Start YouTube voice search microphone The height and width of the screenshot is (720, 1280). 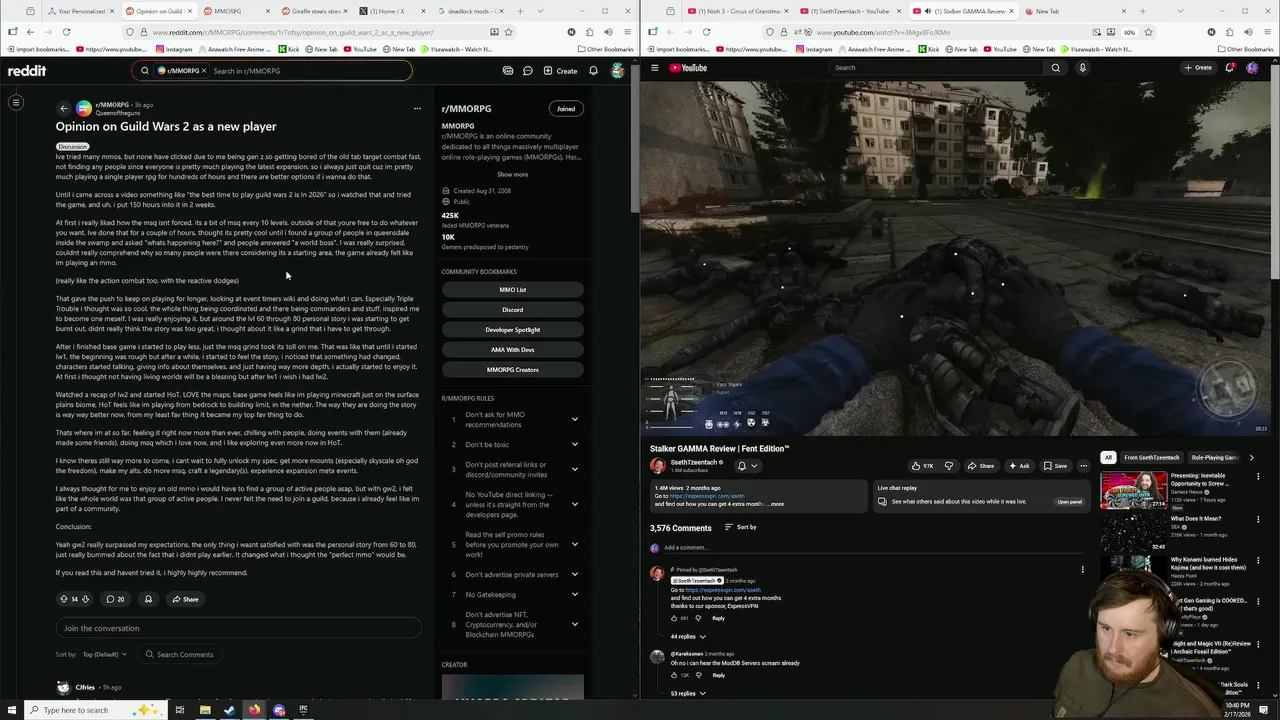pos(1082,68)
